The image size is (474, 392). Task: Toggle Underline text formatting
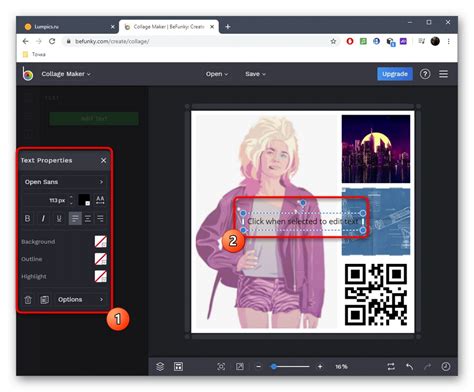[59, 219]
